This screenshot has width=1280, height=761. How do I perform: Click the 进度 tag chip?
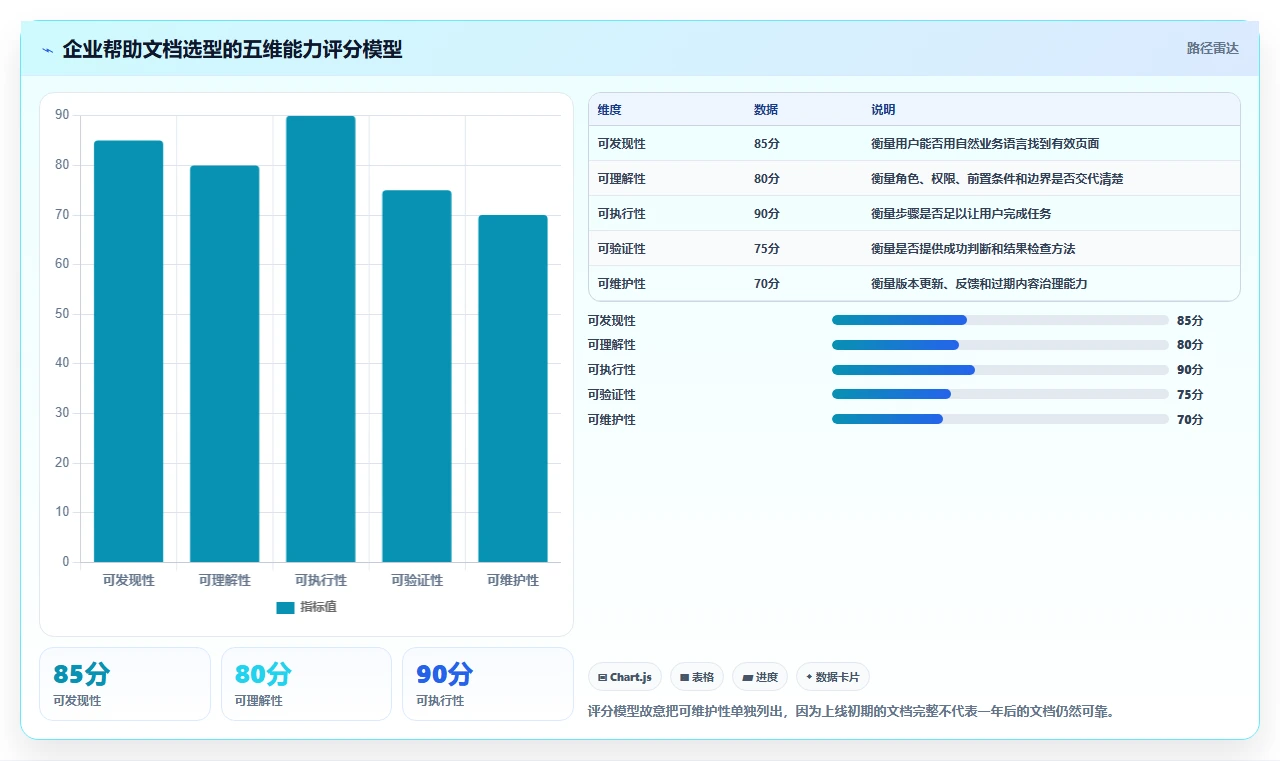click(760, 677)
